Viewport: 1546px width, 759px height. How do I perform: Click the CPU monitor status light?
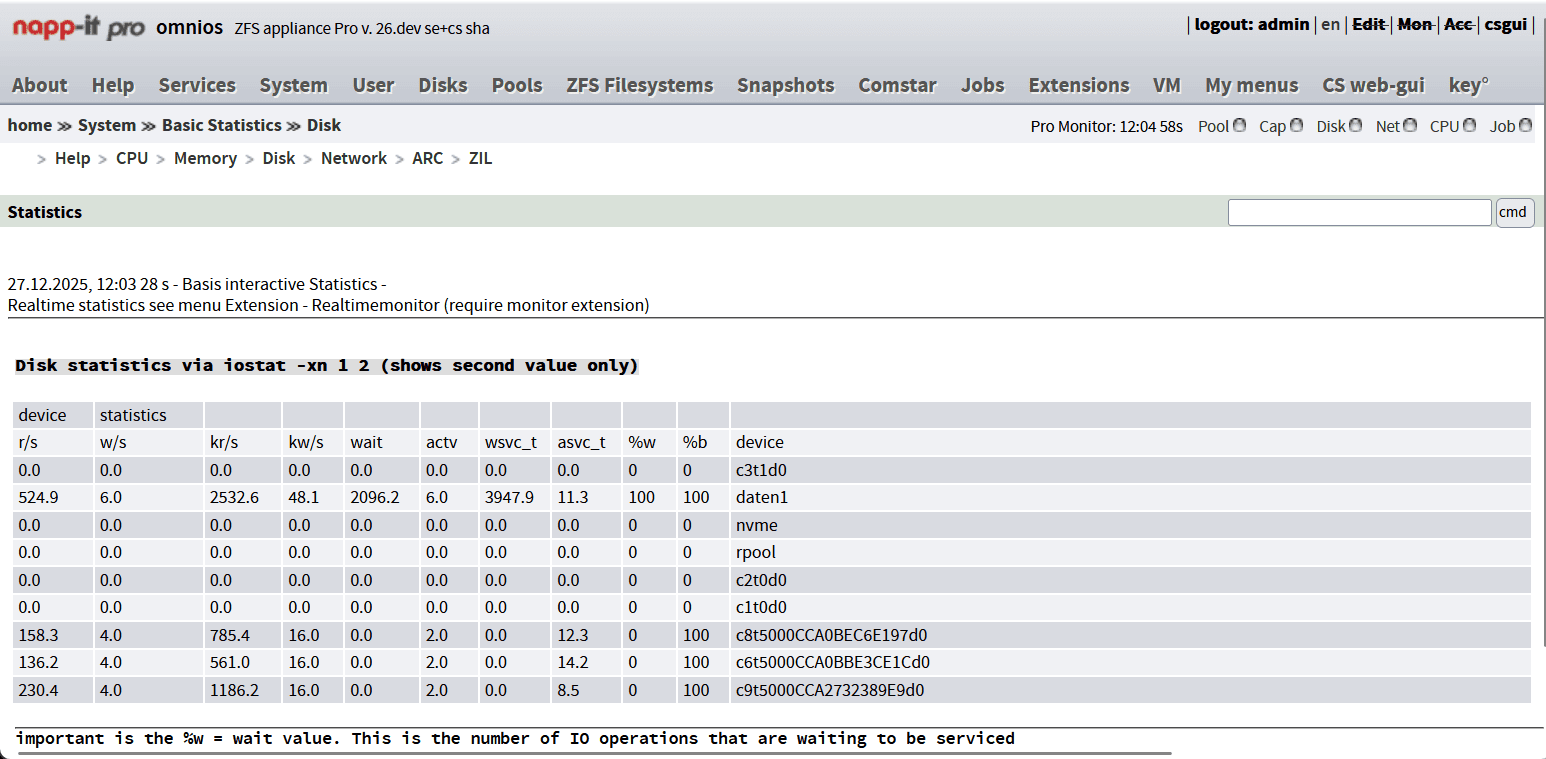(x=1469, y=126)
